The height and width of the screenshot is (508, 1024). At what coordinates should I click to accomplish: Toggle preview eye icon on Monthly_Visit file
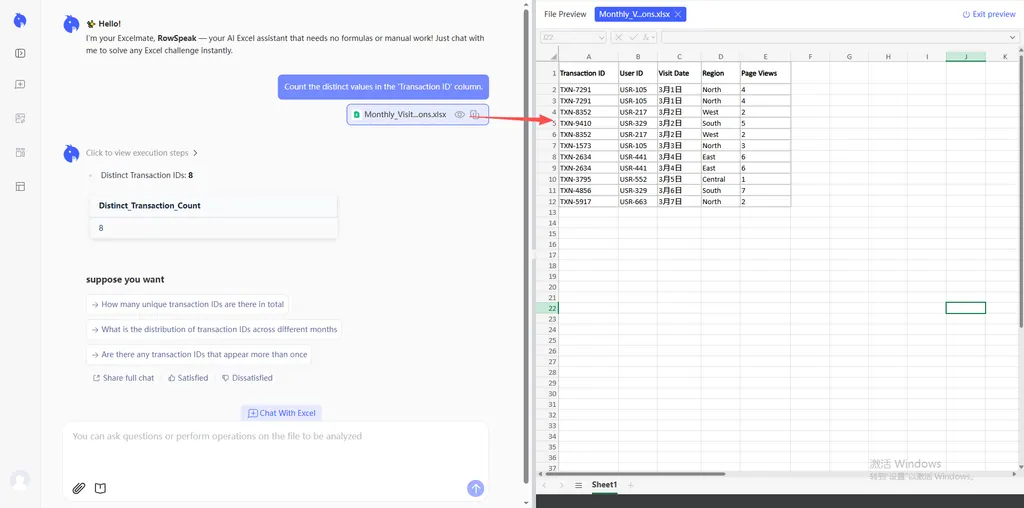pyautogui.click(x=460, y=115)
